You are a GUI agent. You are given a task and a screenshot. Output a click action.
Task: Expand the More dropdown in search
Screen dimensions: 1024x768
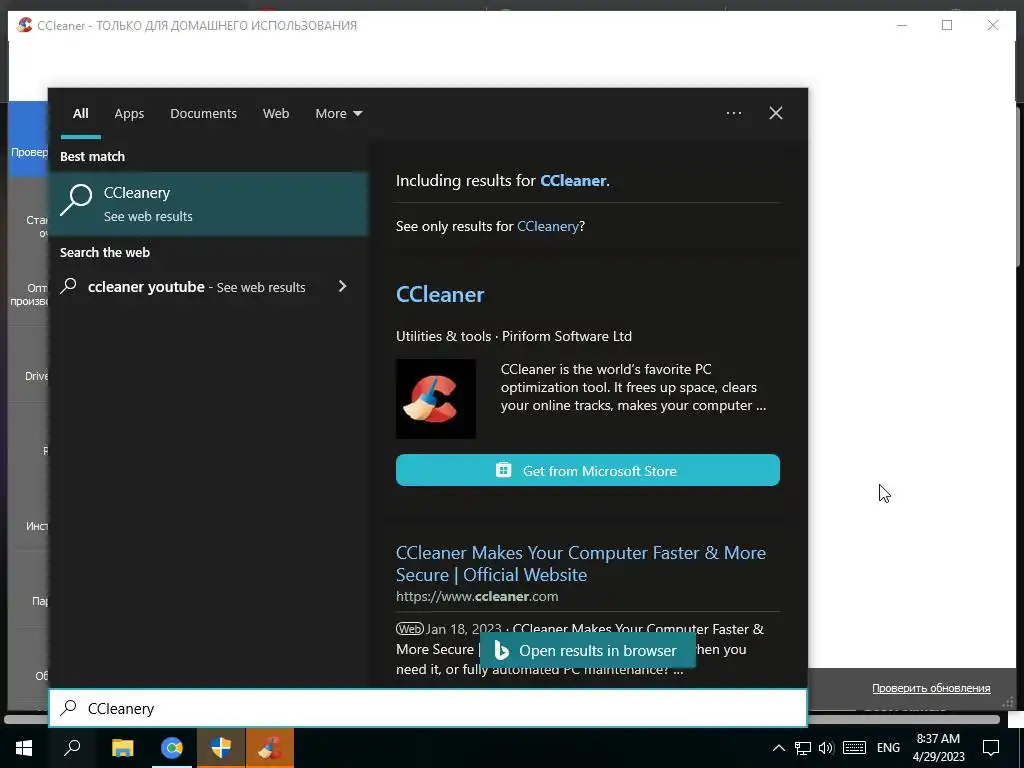(x=338, y=114)
